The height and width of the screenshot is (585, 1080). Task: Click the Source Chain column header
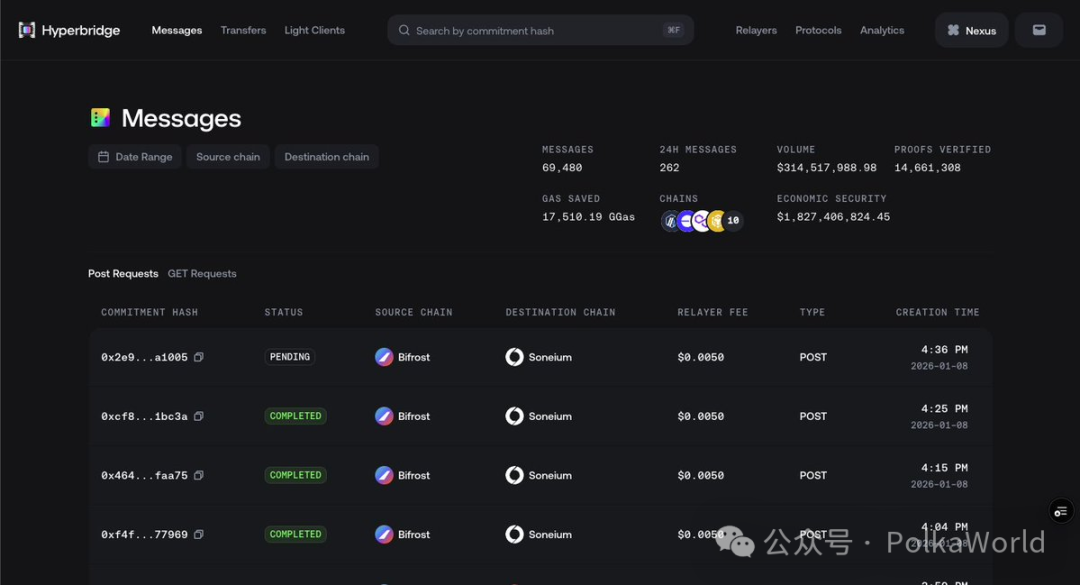414,312
